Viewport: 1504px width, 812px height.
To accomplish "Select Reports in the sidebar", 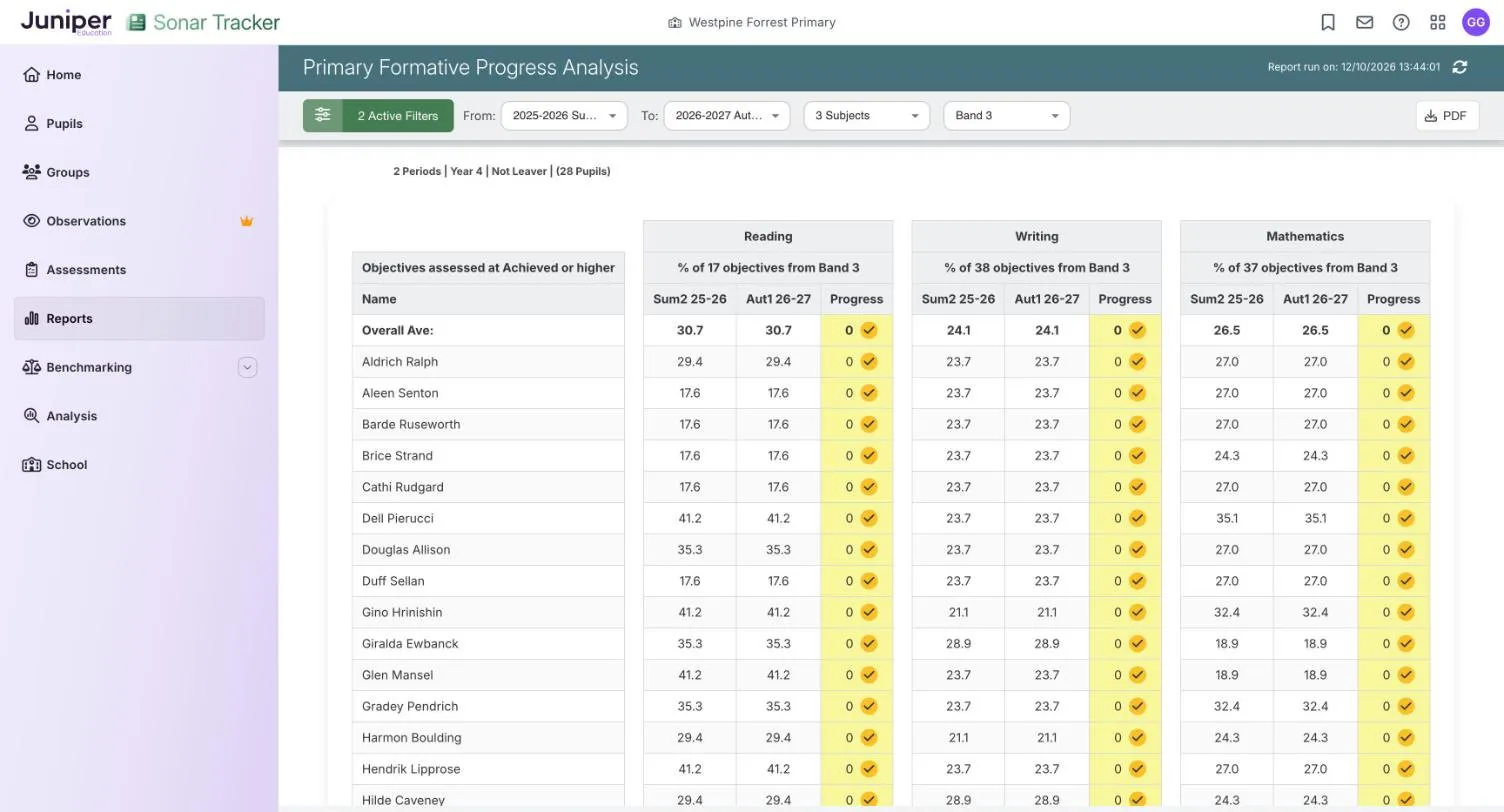I will pos(139,319).
